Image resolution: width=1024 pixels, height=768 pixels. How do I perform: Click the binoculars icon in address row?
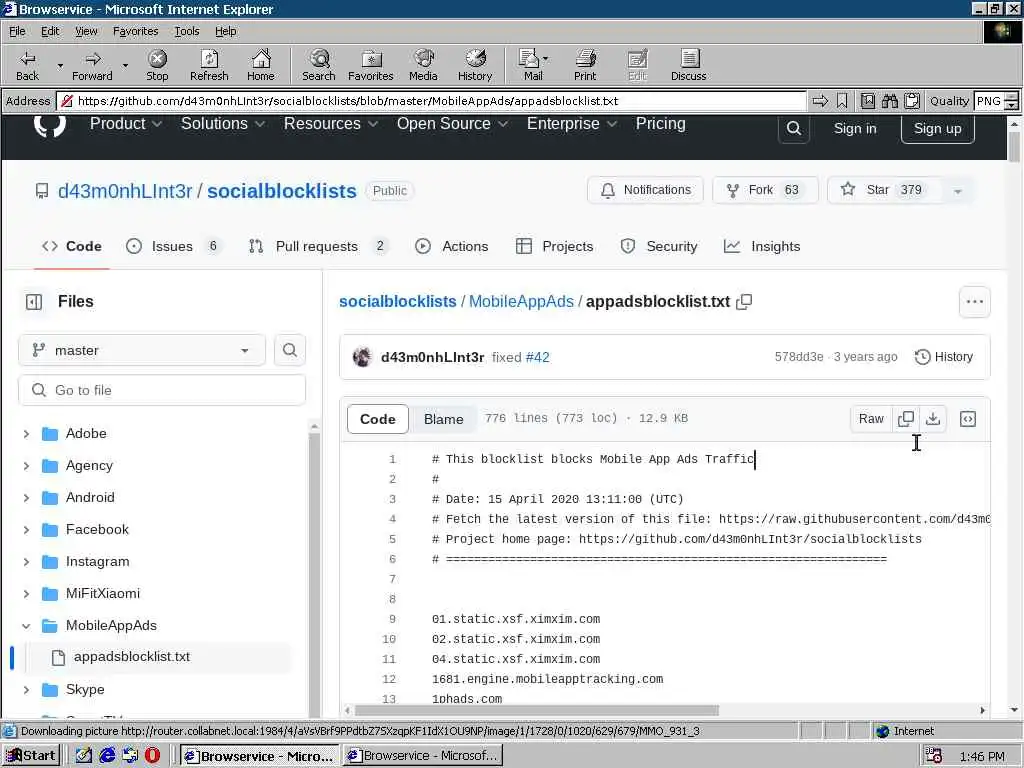[x=889, y=101]
